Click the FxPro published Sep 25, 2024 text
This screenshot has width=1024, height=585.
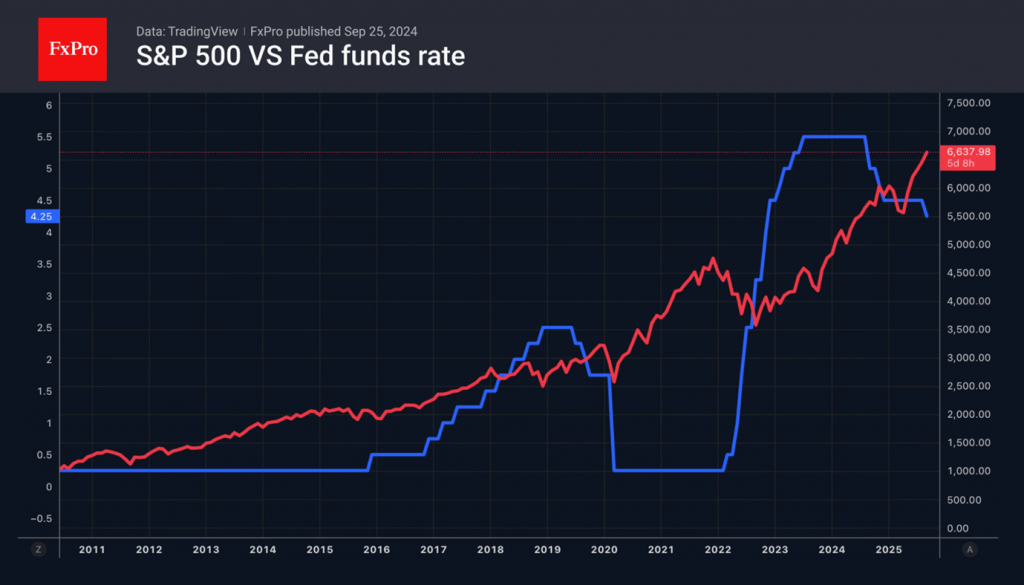325,32
